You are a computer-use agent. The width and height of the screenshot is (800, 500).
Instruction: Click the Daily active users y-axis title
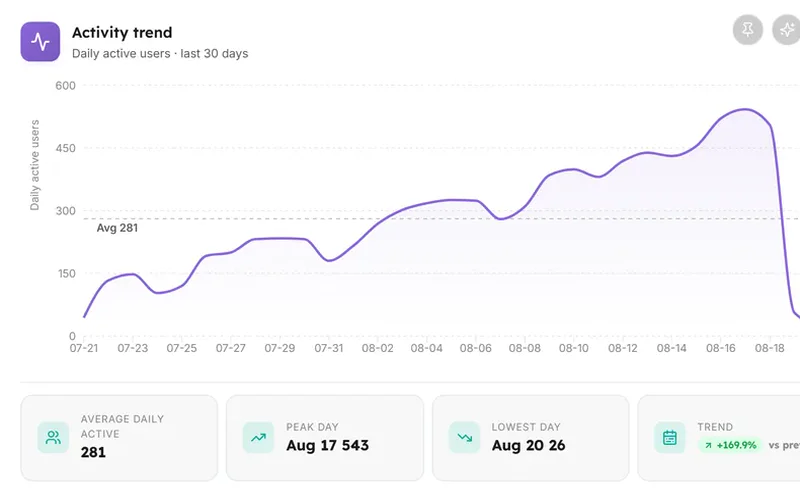[35, 165]
